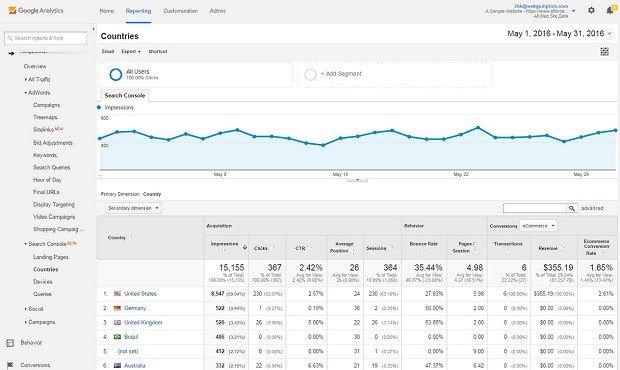Image resolution: width=620 pixels, height=370 pixels.
Task: Click the Email button
Action: pyautogui.click(x=108, y=51)
